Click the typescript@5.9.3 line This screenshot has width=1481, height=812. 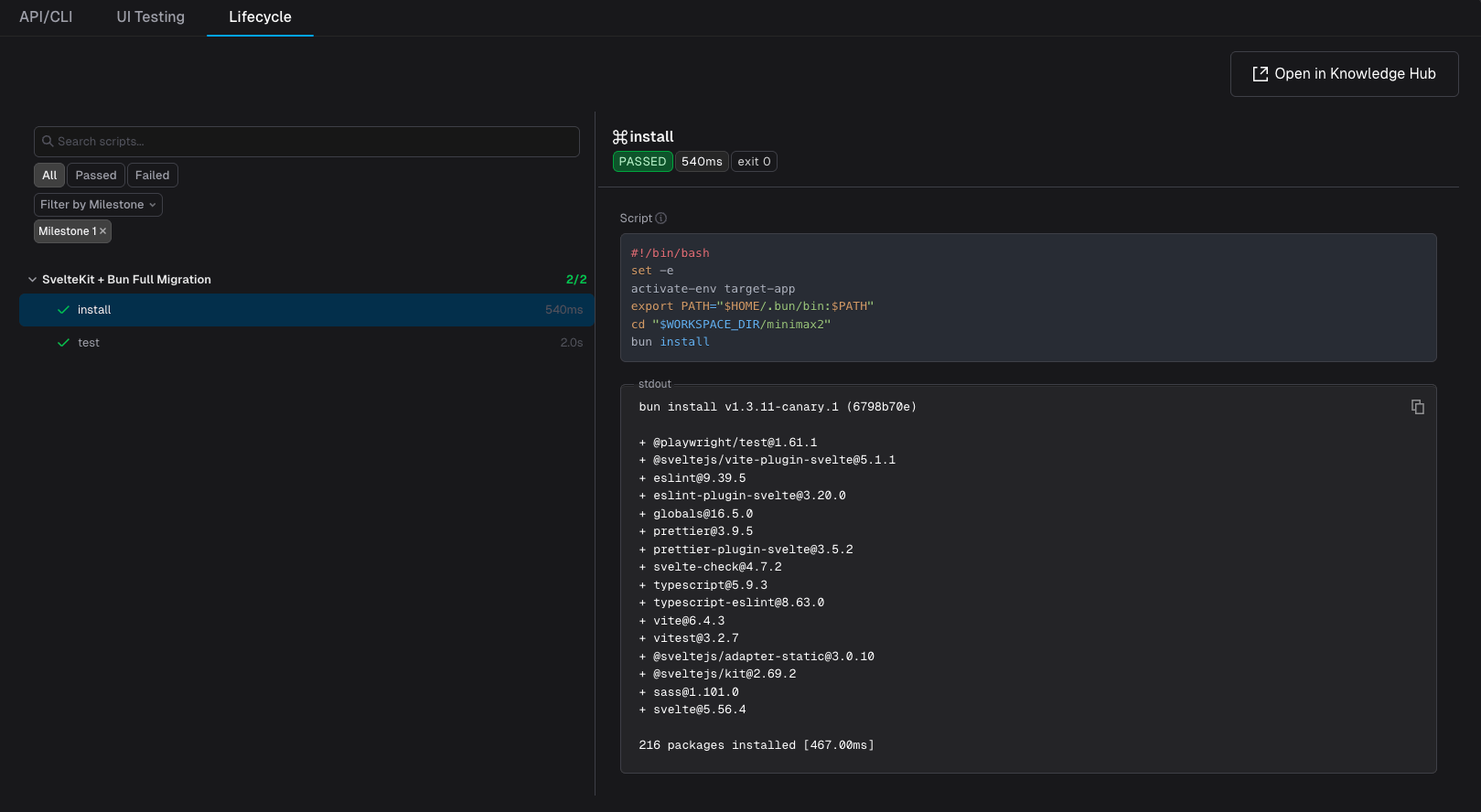tap(703, 585)
